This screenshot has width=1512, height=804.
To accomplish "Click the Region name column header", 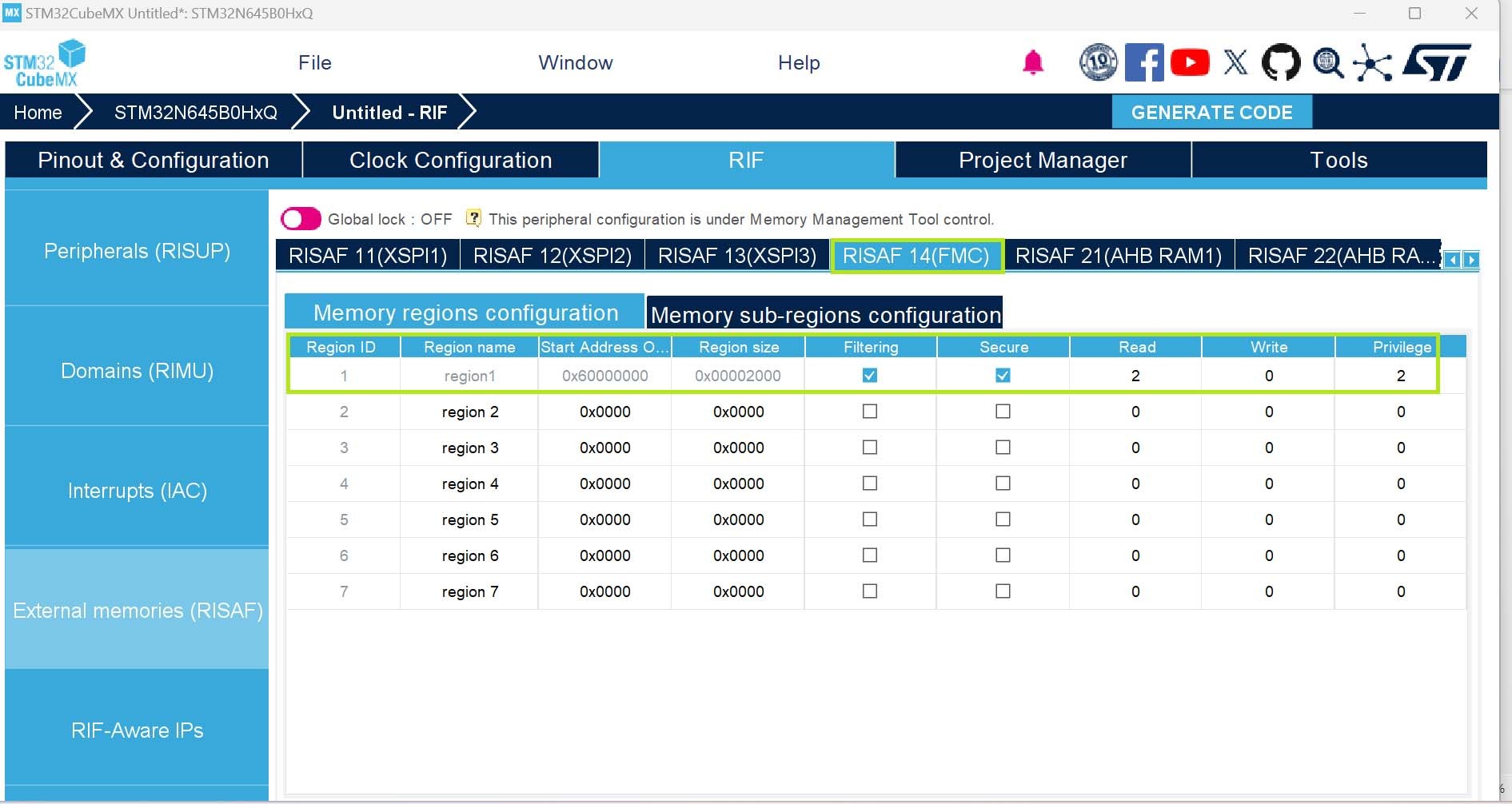I will [x=469, y=347].
